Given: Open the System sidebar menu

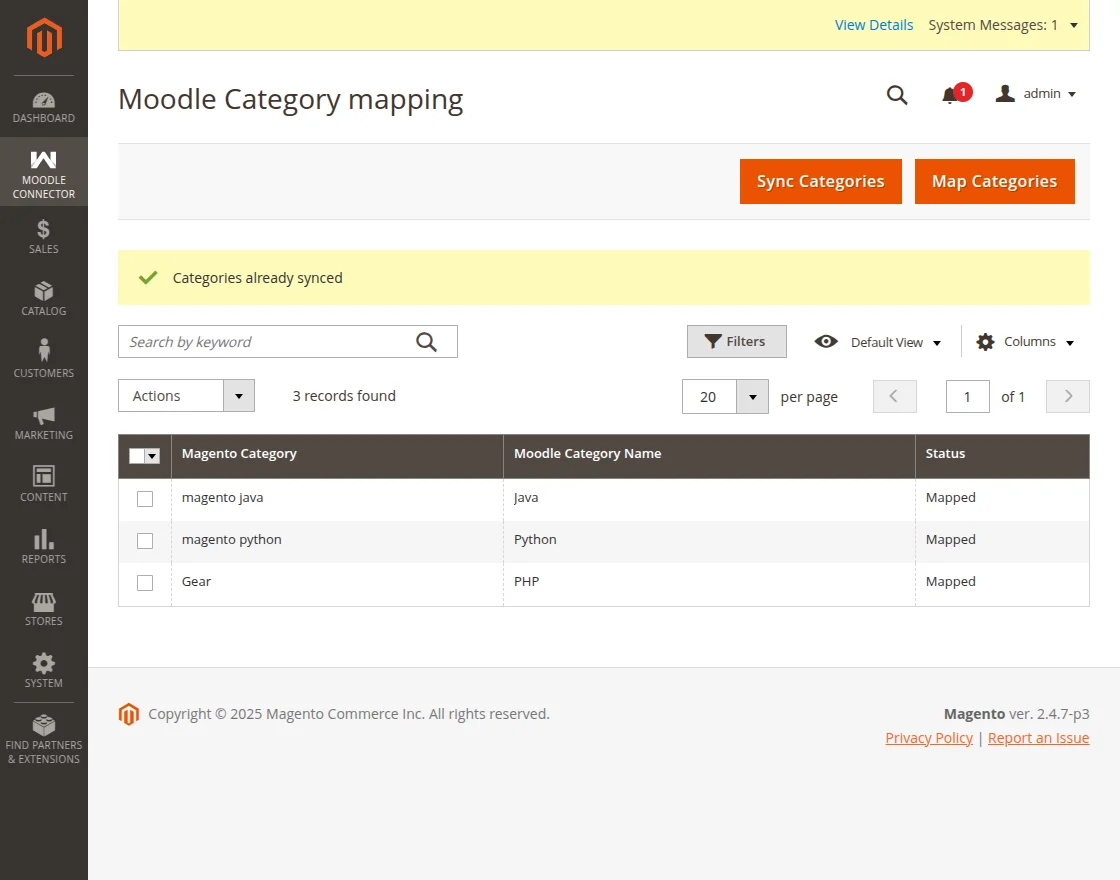Looking at the screenshot, I should coord(44,671).
